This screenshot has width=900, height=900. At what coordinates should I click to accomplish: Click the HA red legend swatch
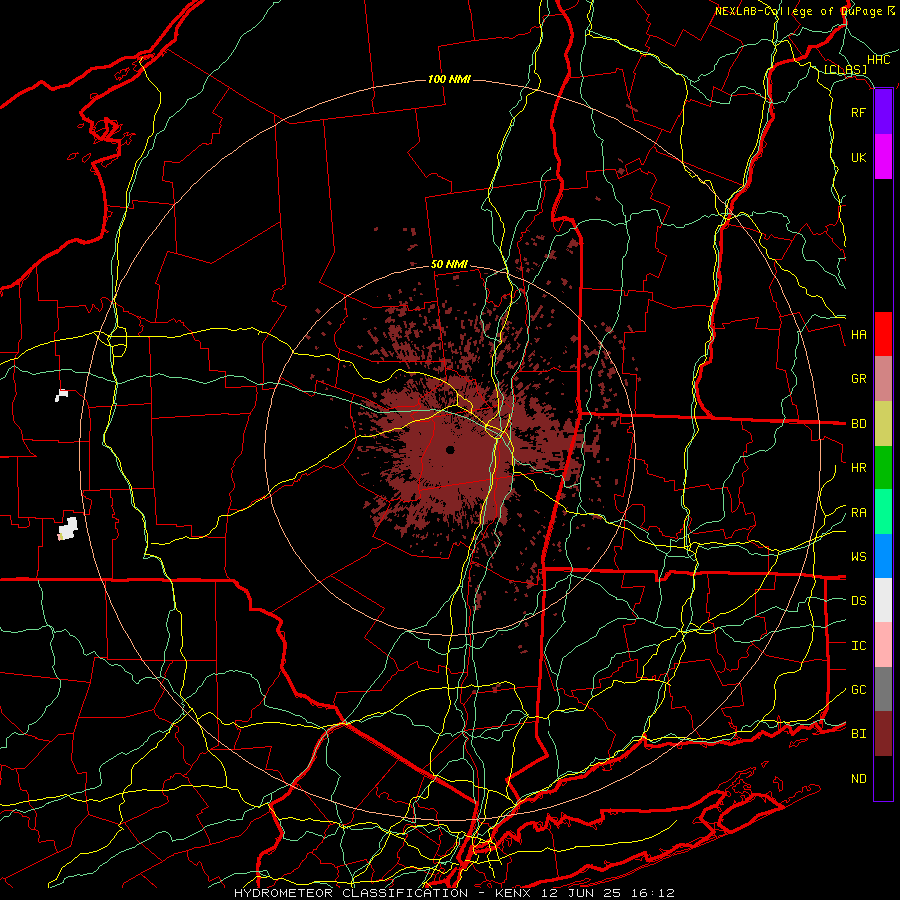pyautogui.click(x=883, y=334)
